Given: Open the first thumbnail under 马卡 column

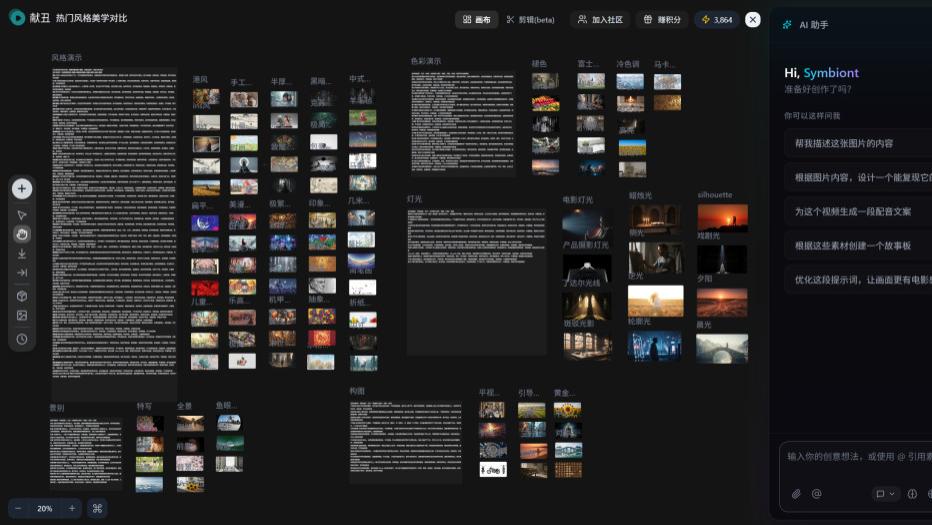Looking at the screenshot, I should (x=667, y=81).
